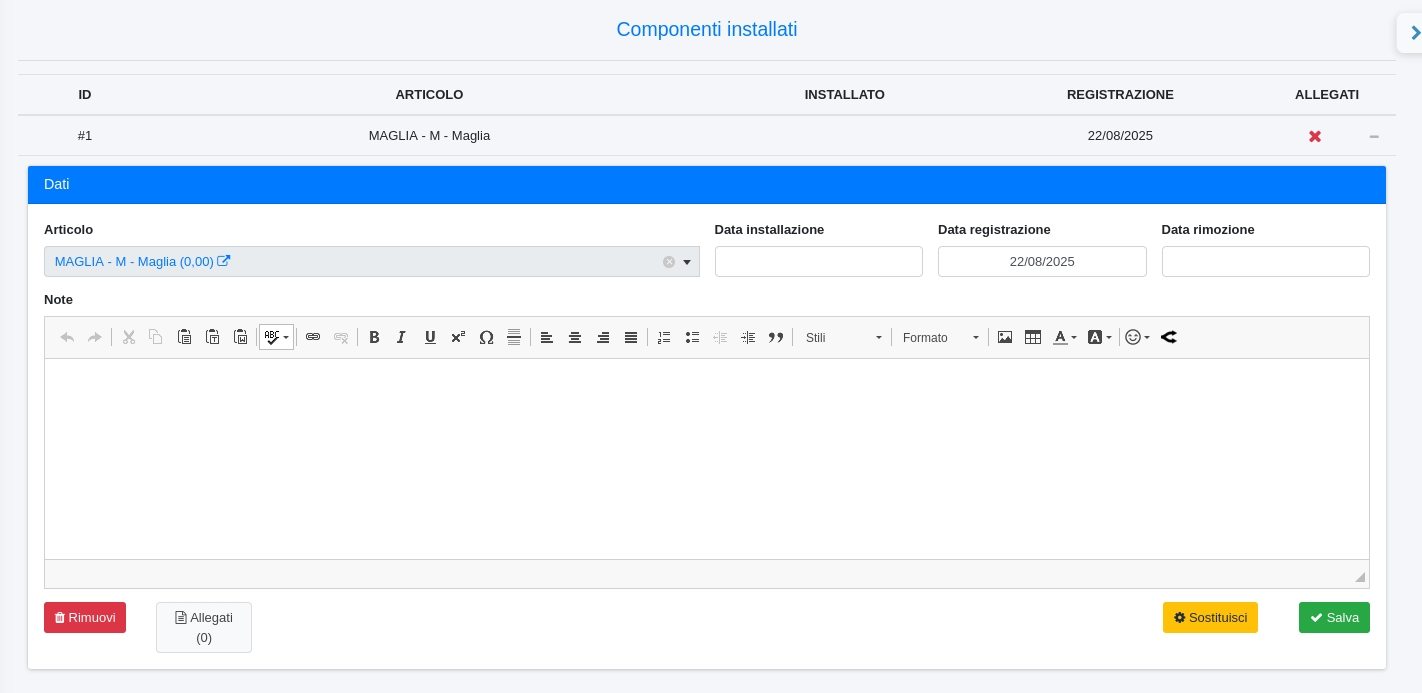Click the yellow Sostituisci button
This screenshot has height=693, width=1422.
coord(1210,618)
